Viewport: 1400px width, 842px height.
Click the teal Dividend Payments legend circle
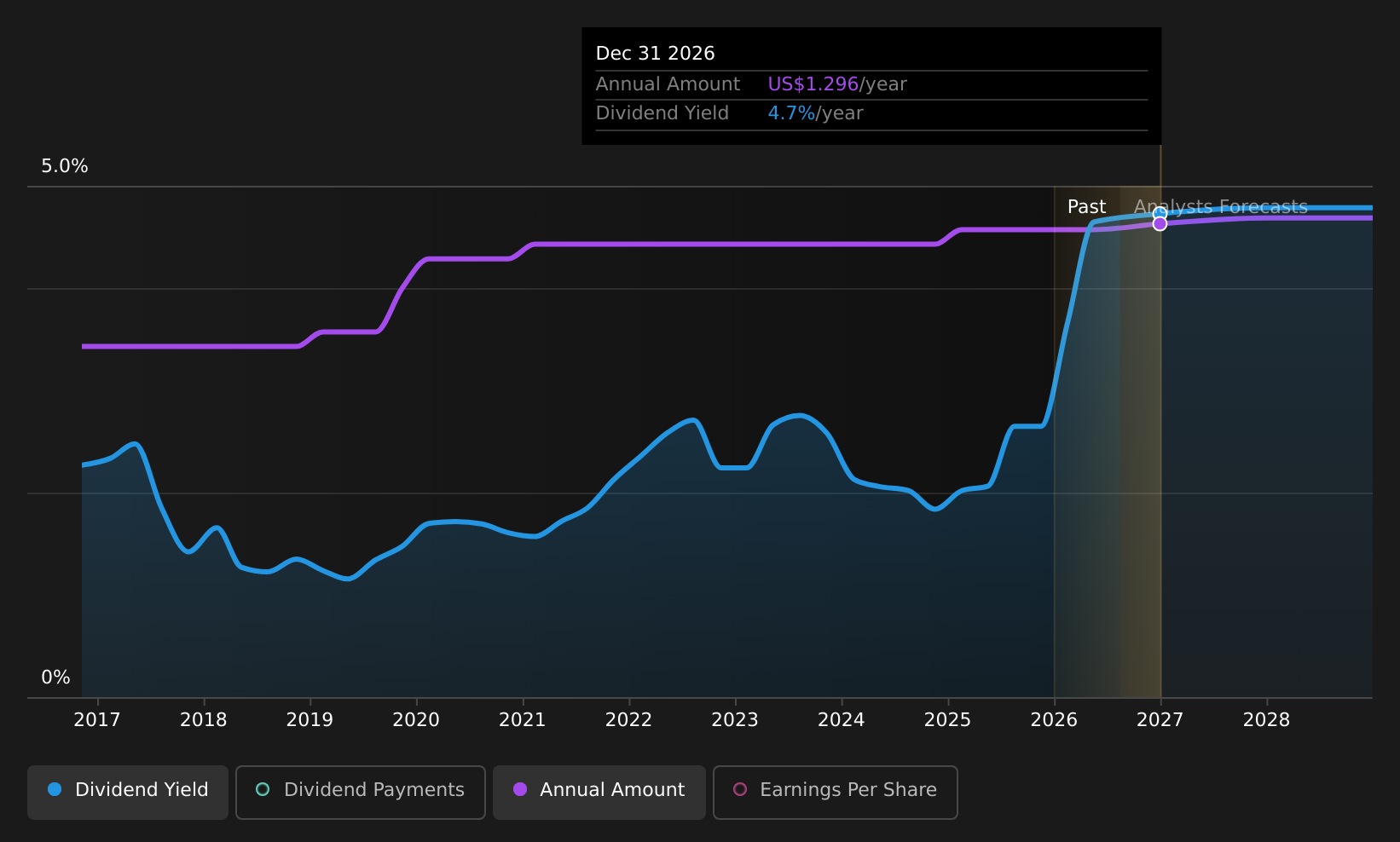(263, 789)
